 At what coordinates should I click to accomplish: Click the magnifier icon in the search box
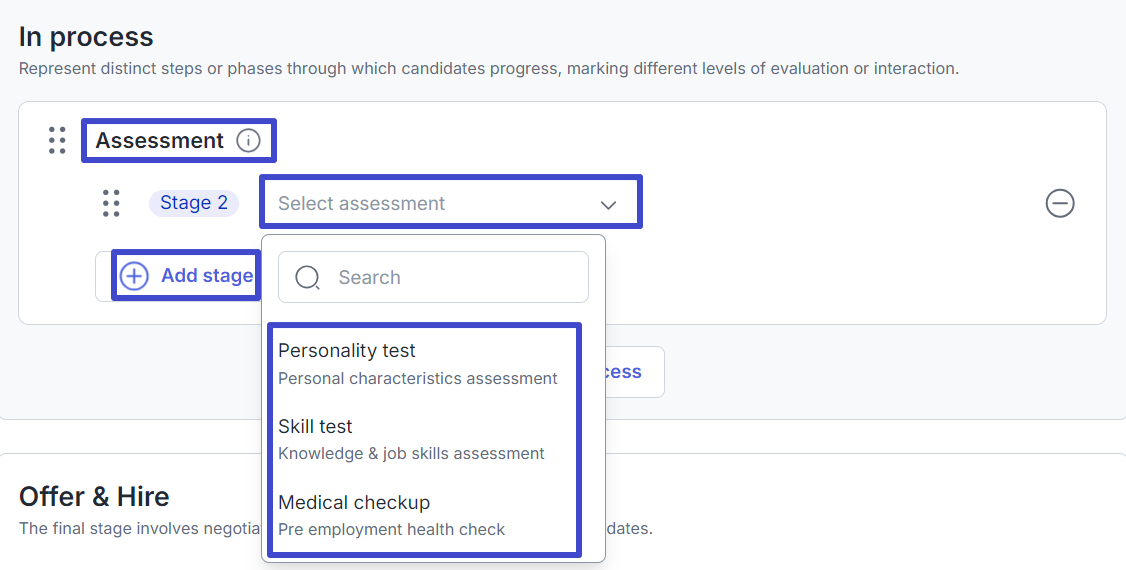[307, 277]
